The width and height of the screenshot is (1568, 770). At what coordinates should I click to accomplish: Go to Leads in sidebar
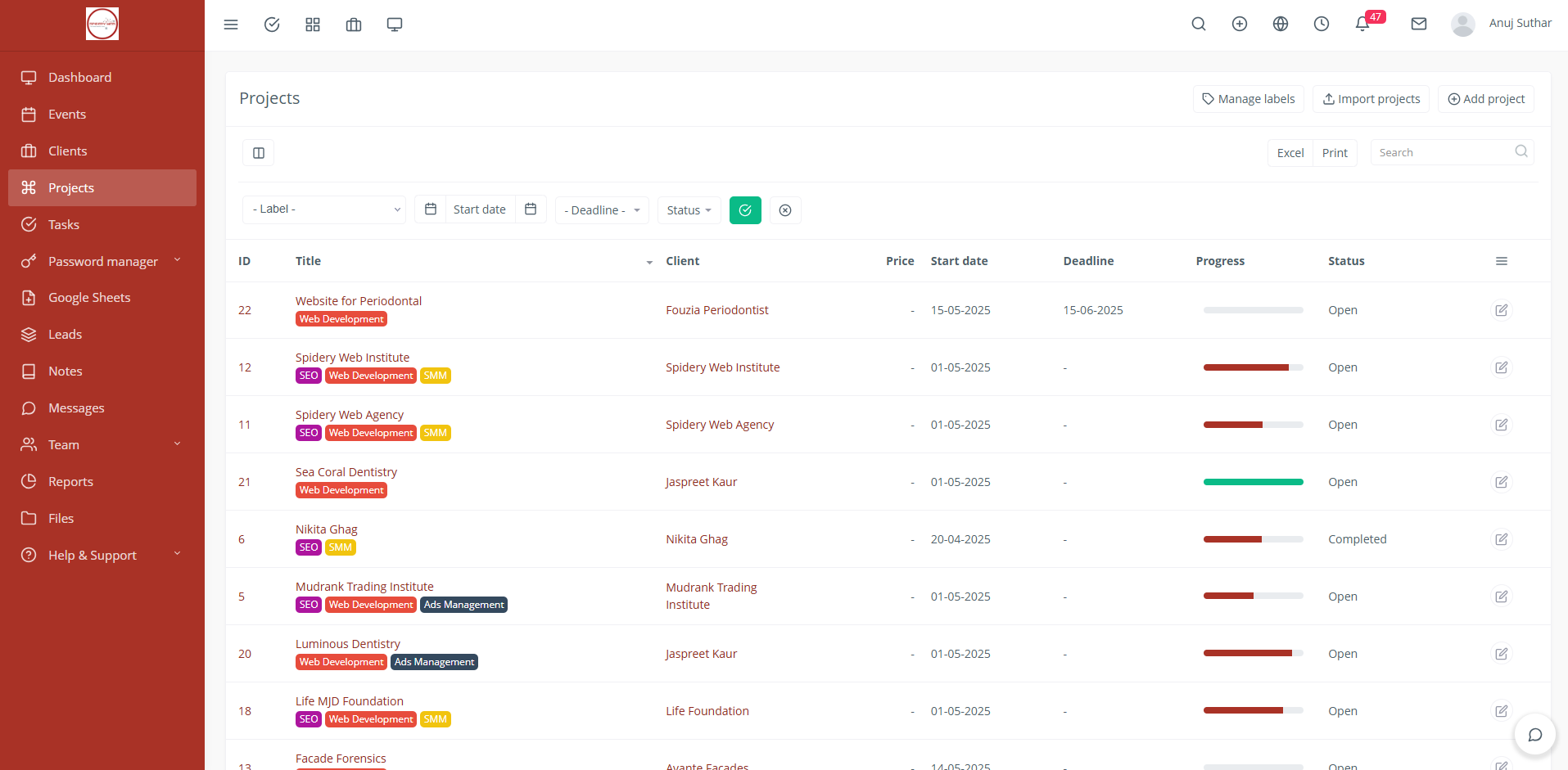[x=102, y=334]
